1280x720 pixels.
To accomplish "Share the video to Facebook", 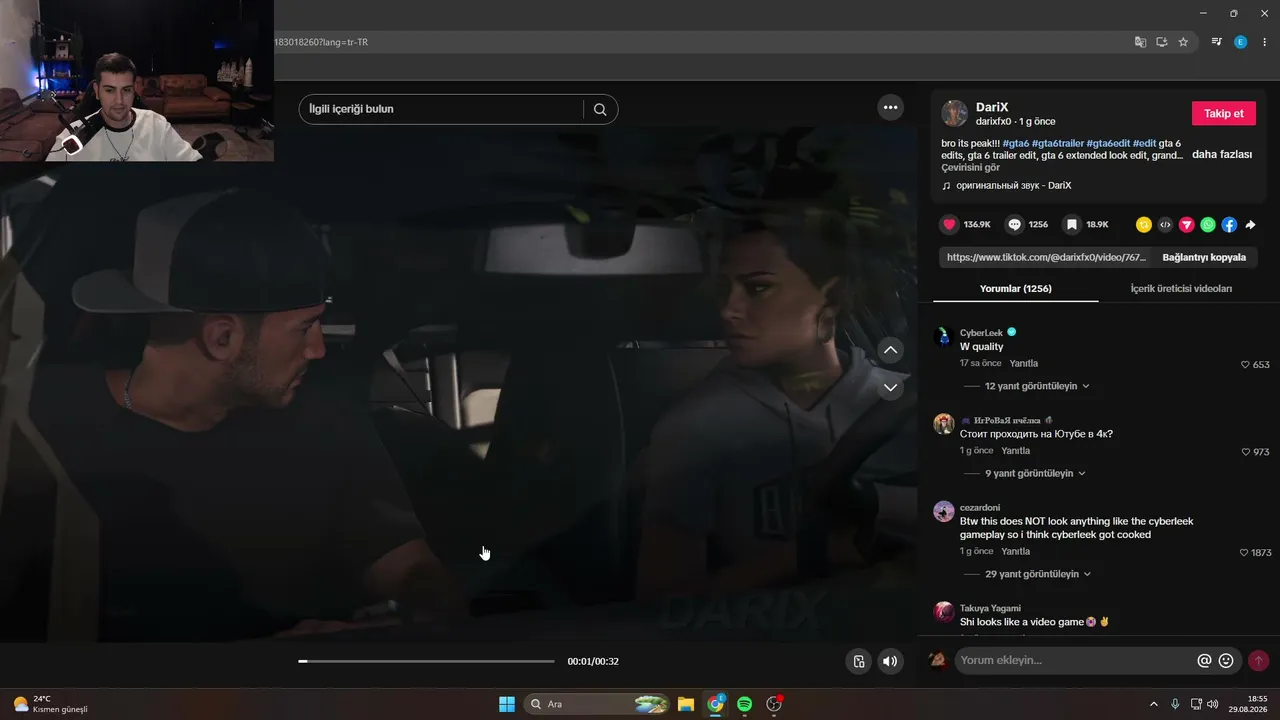I will click(1229, 225).
